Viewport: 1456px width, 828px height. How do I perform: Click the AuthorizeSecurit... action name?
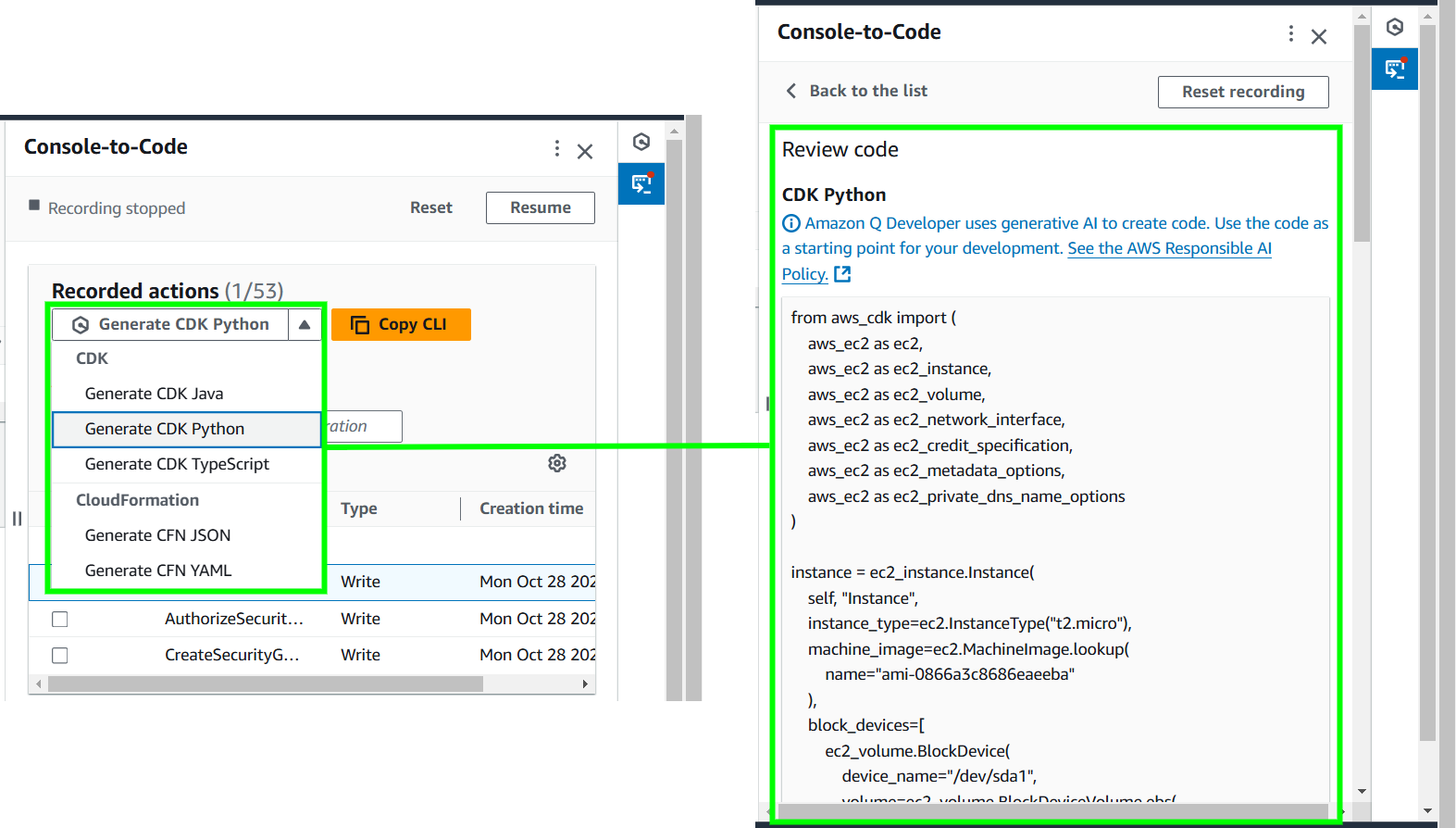click(234, 619)
